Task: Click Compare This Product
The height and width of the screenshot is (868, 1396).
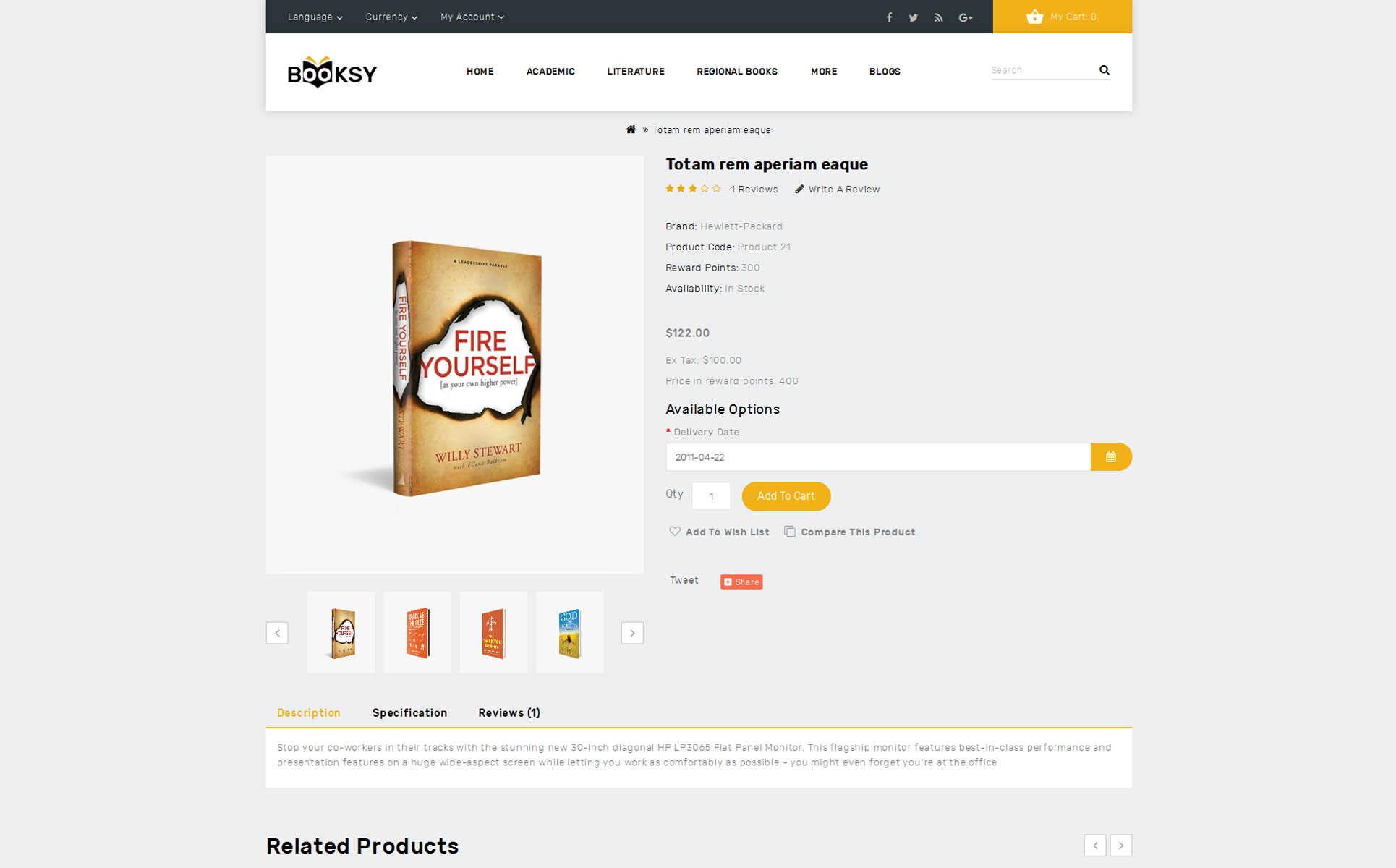Action: pyautogui.click(x=850, y=532)
